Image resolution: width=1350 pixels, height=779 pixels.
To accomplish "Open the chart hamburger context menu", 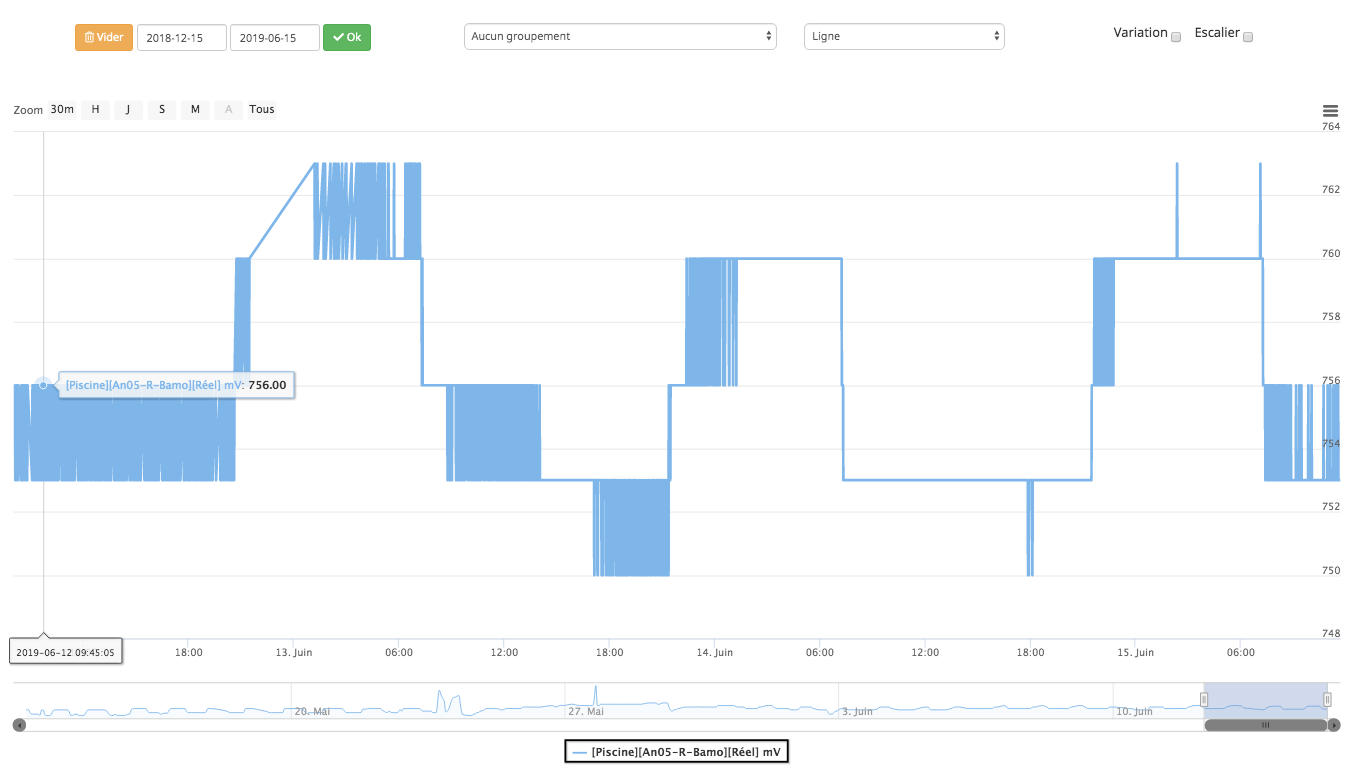I will tap(1330, 110).
